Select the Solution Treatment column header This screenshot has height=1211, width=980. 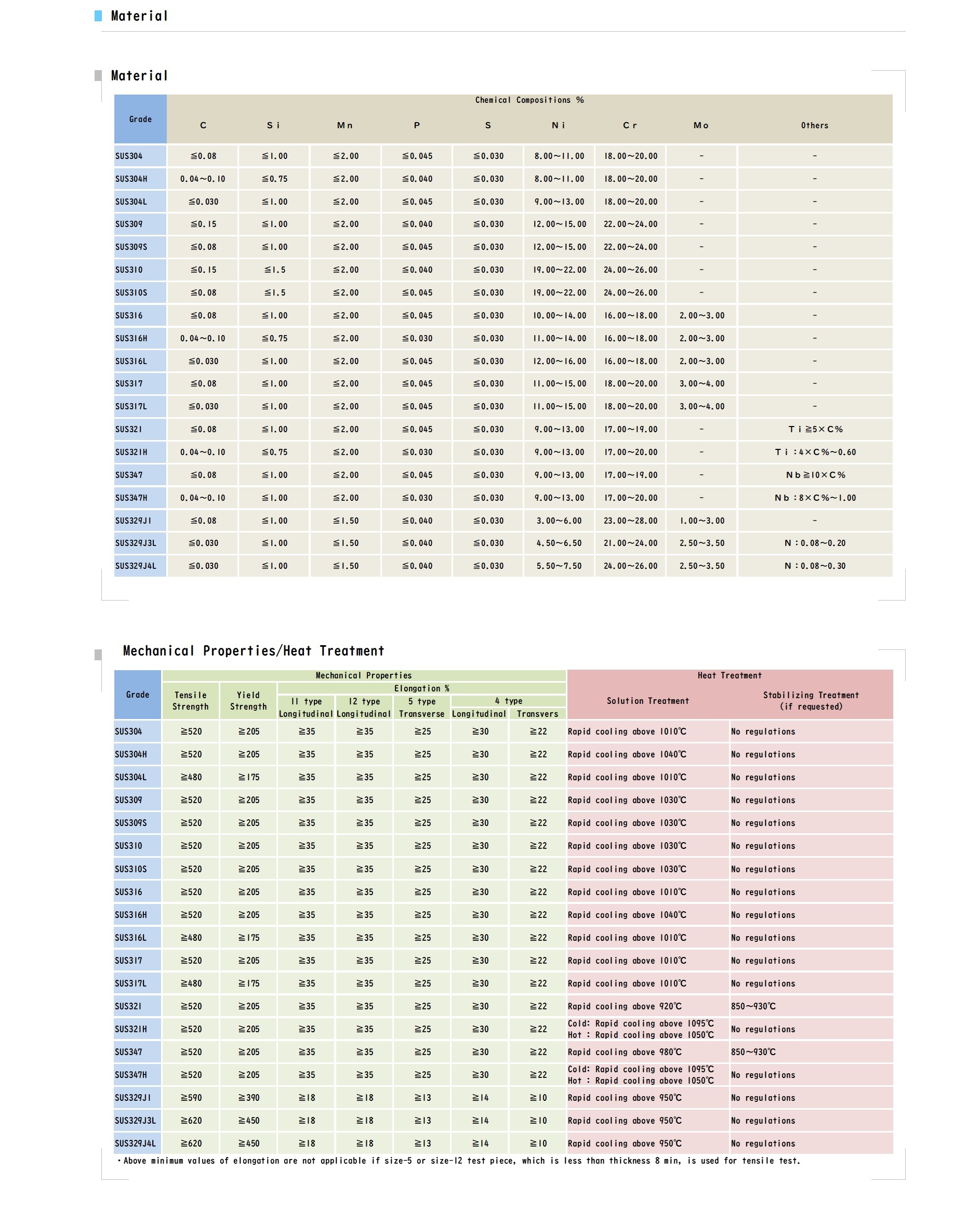(x=647, y=701)
